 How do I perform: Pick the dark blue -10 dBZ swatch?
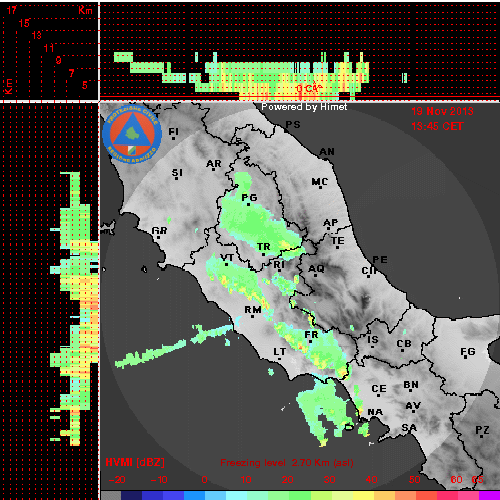click(x=153, y=495)
